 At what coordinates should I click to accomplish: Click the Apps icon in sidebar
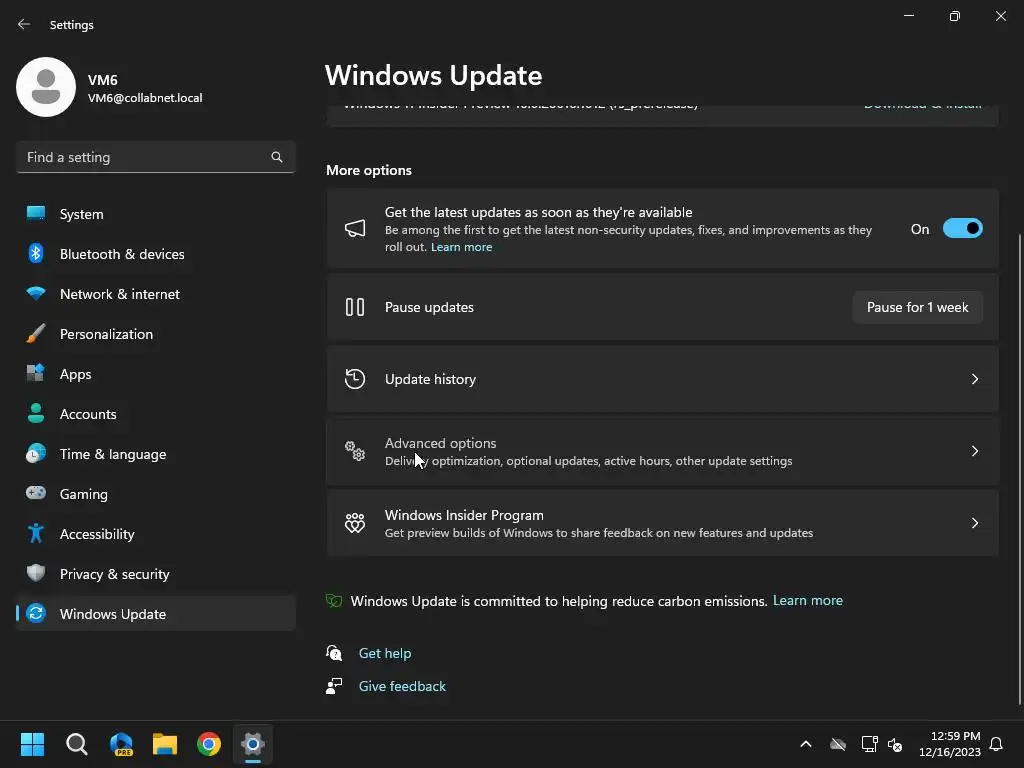tap(36, 374)
